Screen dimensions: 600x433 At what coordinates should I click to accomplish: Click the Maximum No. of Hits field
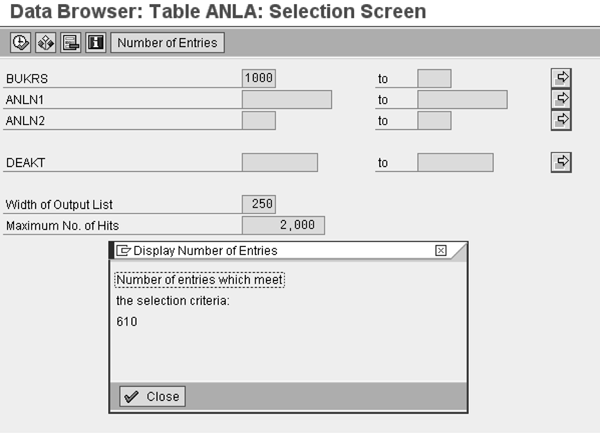click(x=283, y=225)
